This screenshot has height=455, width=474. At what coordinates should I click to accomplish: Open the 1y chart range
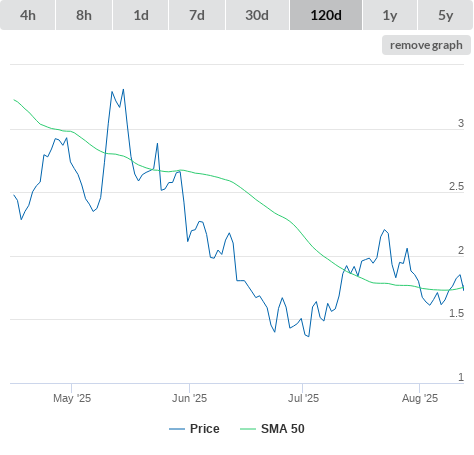[x=390, y=15]
